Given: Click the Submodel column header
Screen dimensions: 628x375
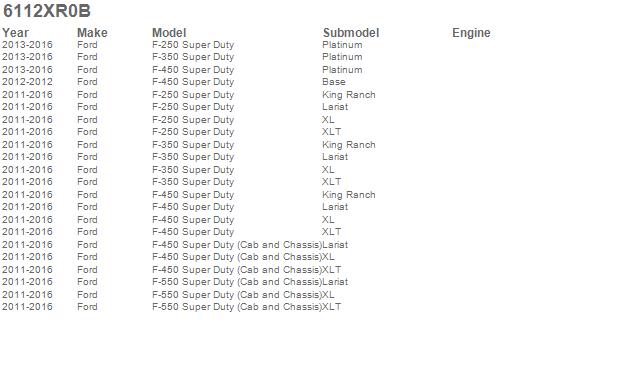Looking at the screenshot, I should coord(351,33).
